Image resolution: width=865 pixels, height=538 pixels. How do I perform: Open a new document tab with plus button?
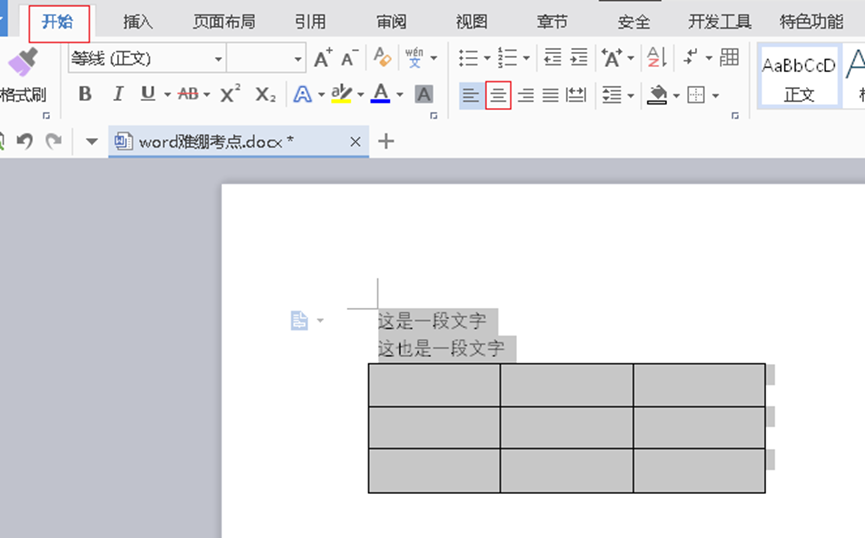386,141
